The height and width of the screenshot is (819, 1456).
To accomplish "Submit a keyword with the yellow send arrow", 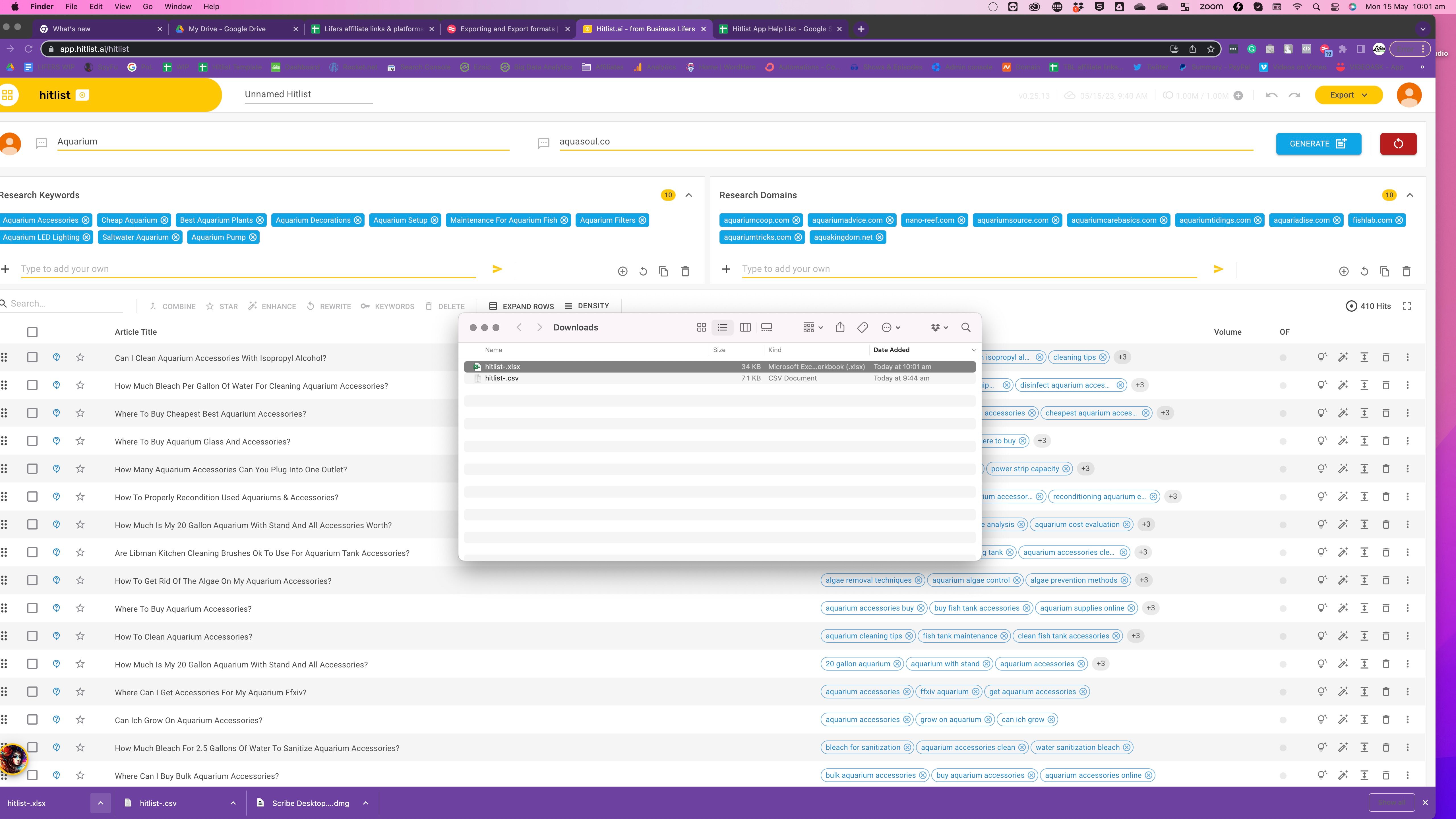I will [497, 269].
